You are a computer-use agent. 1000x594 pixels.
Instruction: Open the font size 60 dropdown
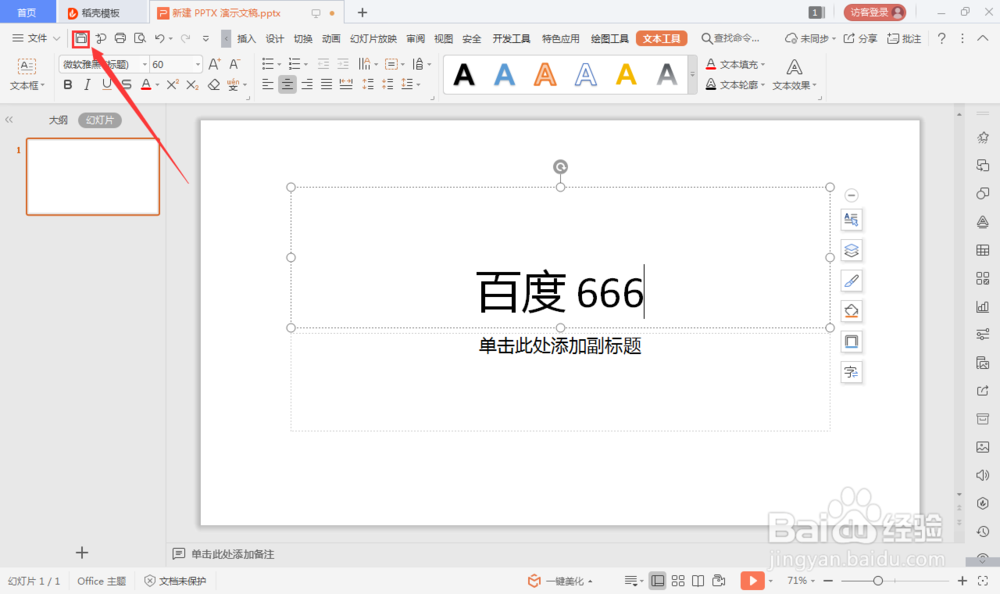(x=198, y=64)
